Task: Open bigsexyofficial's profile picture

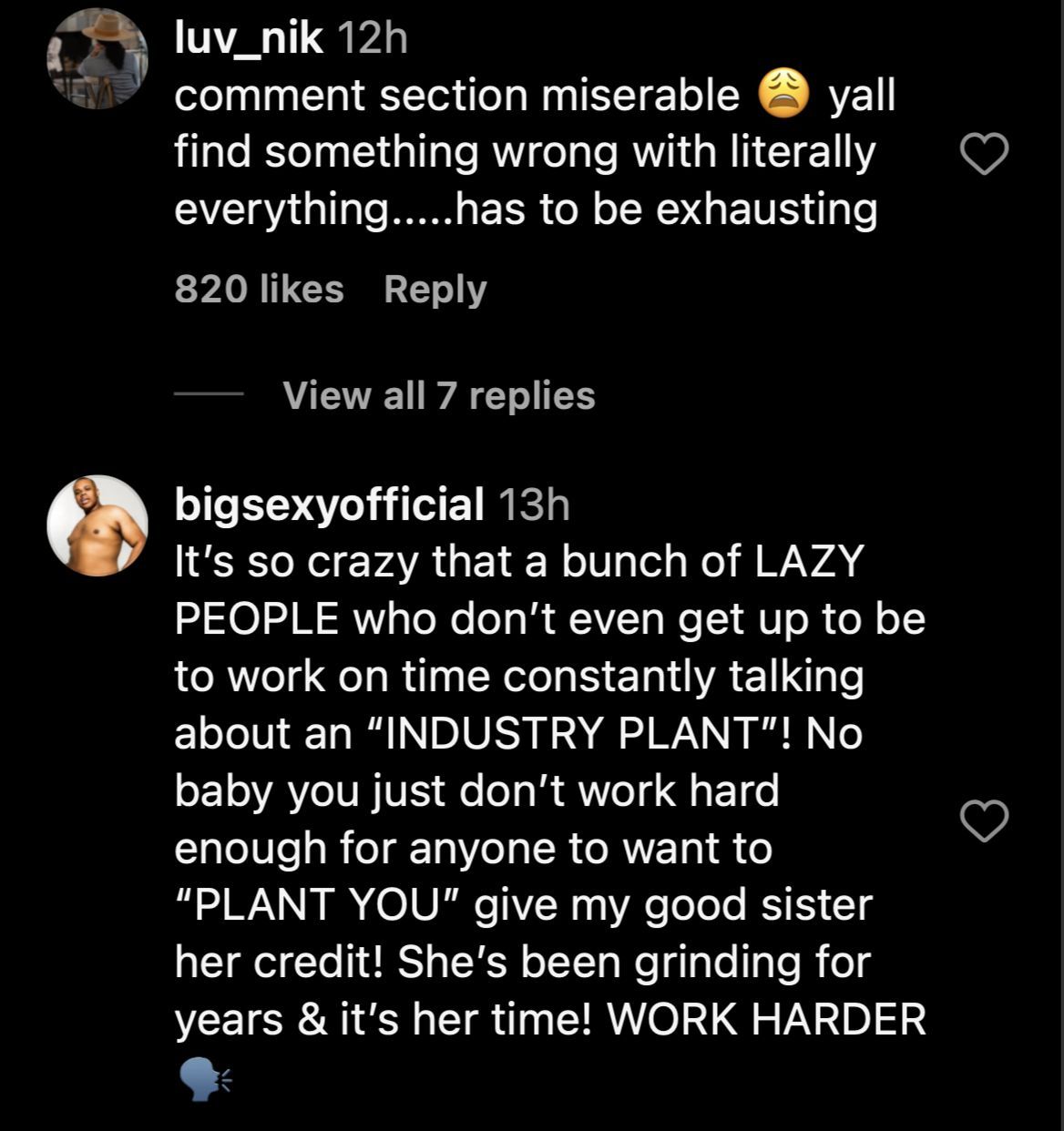Action: click(x=97, y=525)
